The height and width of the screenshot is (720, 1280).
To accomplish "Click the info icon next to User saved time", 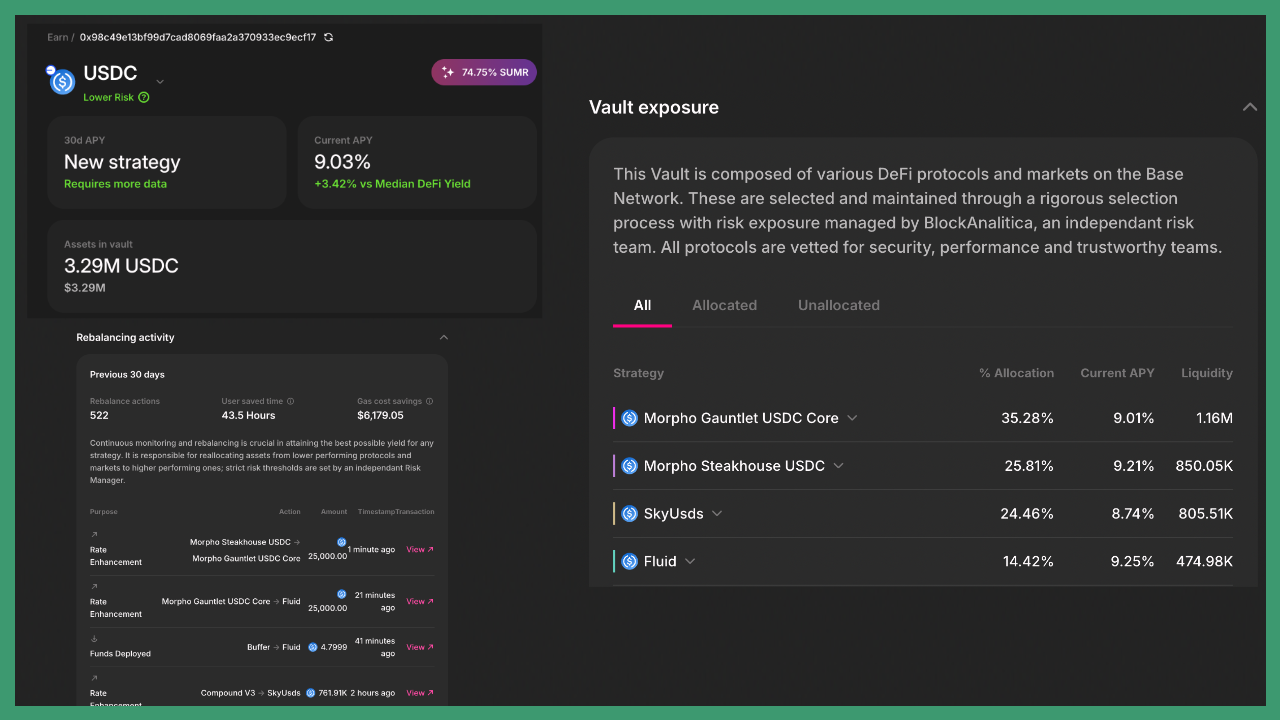I will (291, 401).
